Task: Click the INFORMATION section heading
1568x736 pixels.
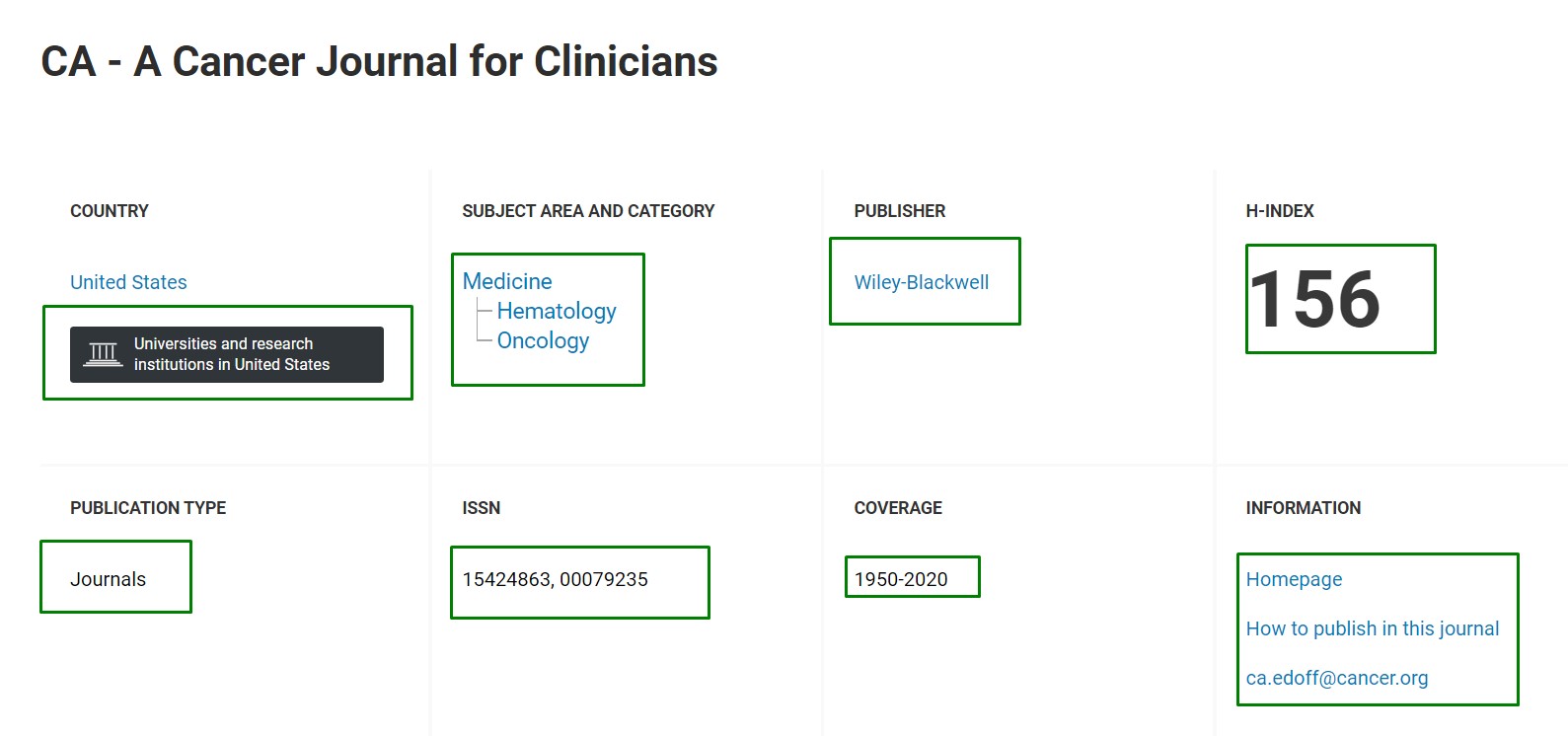Action: click(x=1303, y=508)
